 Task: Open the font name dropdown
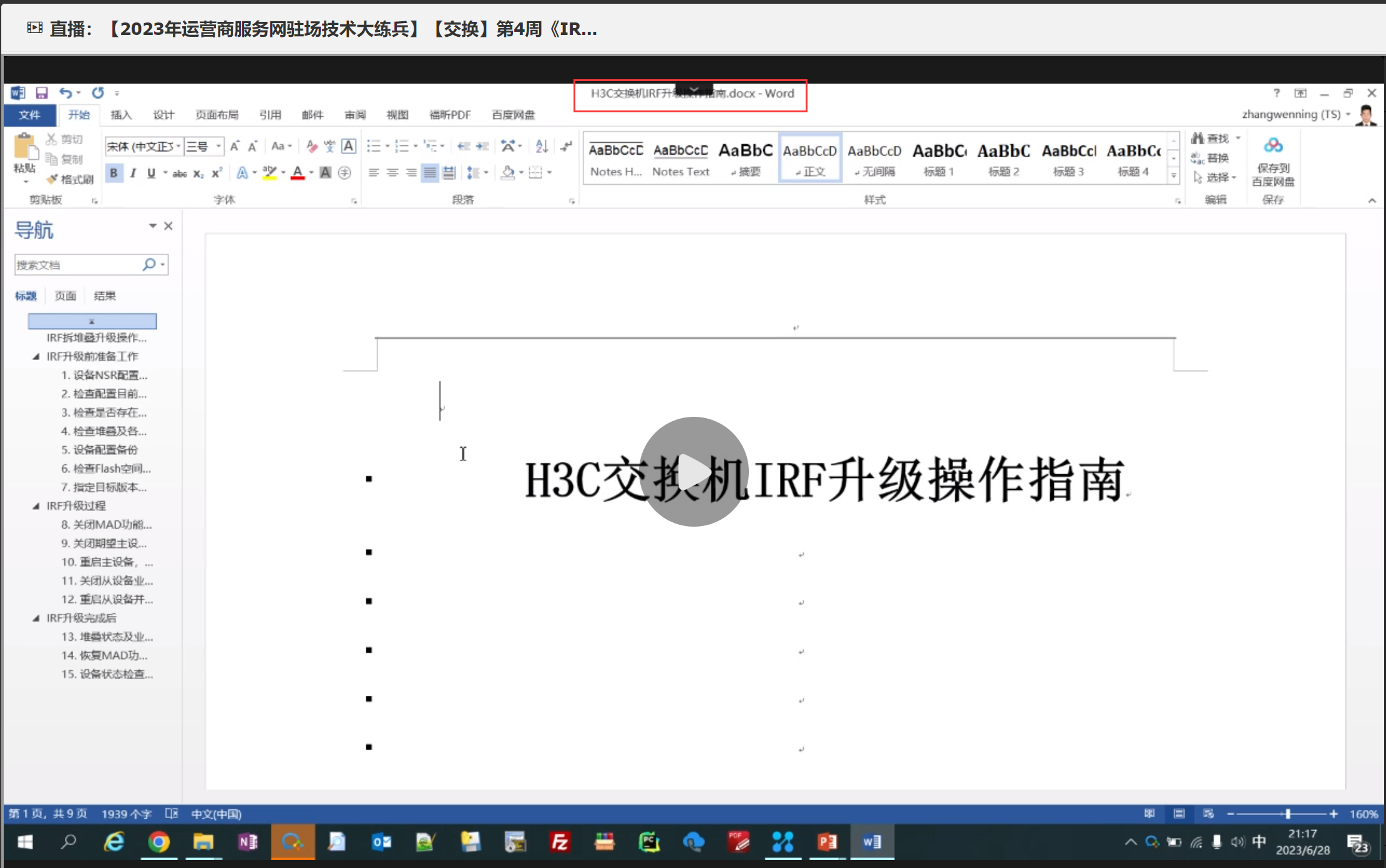(x=178, y=147)
